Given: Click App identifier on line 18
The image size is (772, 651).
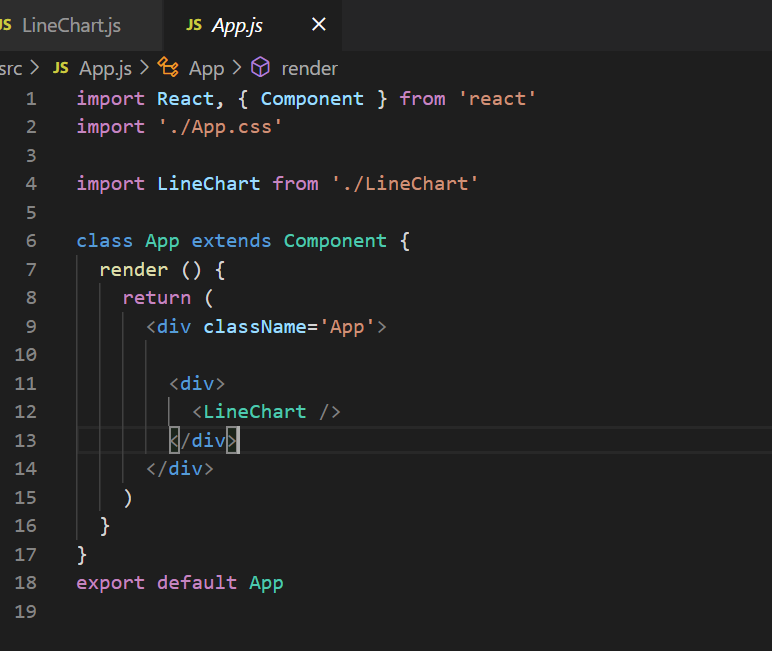Looking at the screenshot, I should click(x=266, y=584).
